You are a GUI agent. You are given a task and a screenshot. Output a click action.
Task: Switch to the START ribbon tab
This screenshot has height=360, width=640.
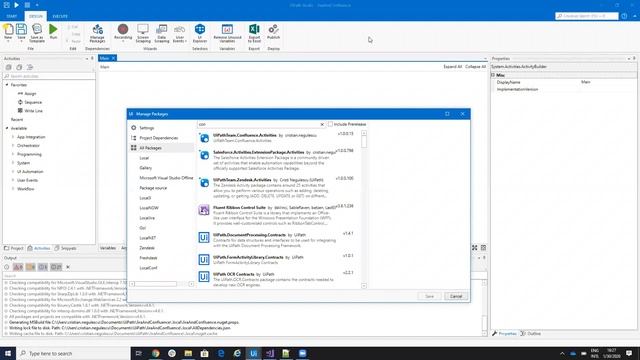[x=12, y=16]
